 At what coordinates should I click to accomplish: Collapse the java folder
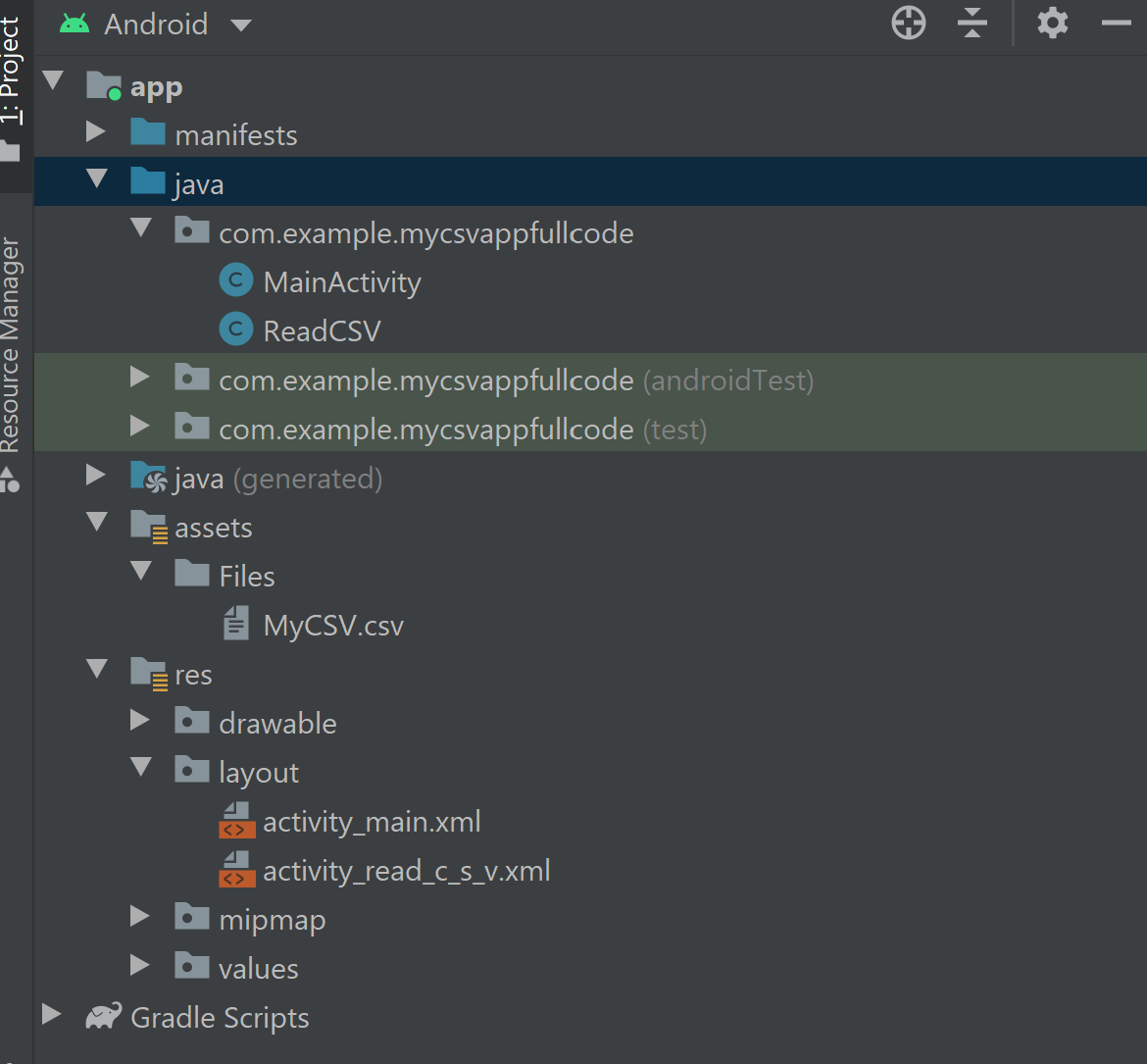96,180
